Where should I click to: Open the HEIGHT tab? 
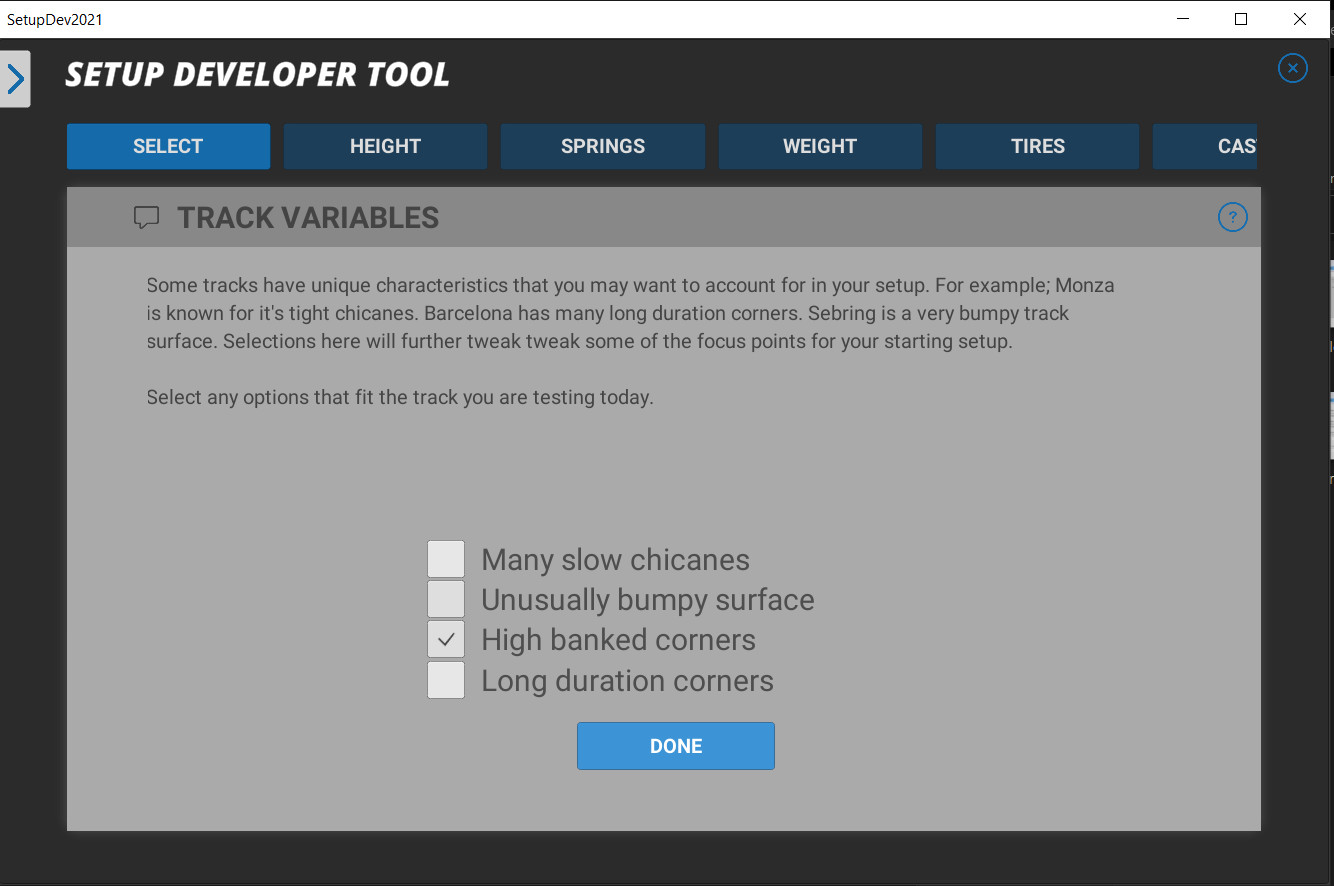pos(385,147)
